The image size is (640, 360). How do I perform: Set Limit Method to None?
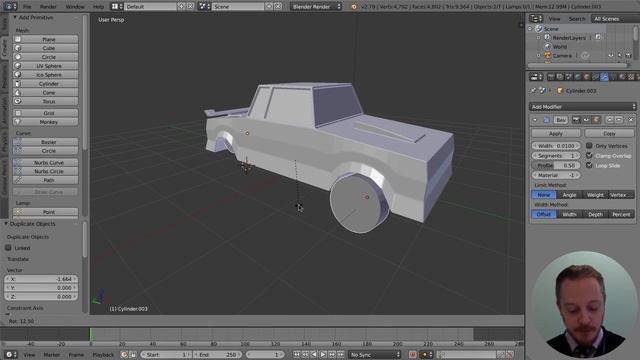coord(544,195)
